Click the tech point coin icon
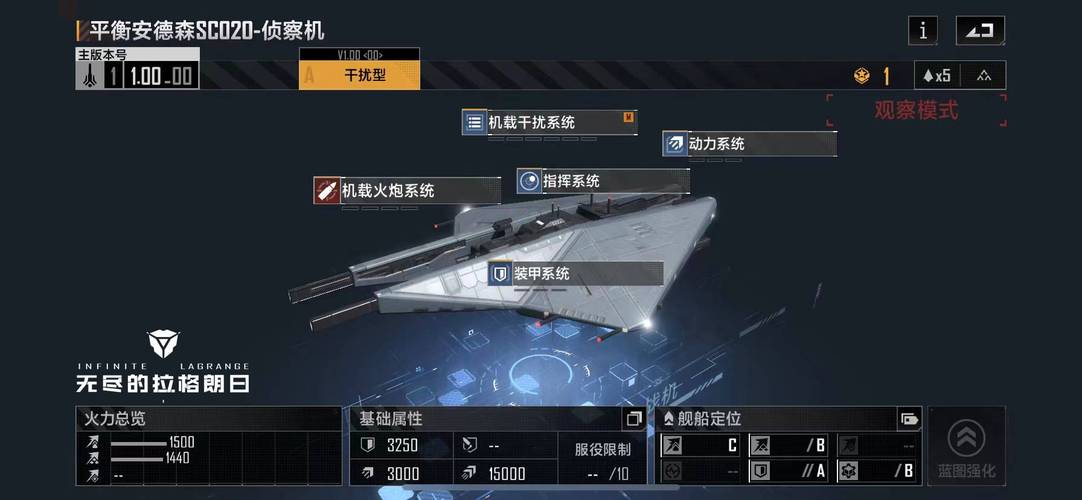 click(x=862, y=76)
